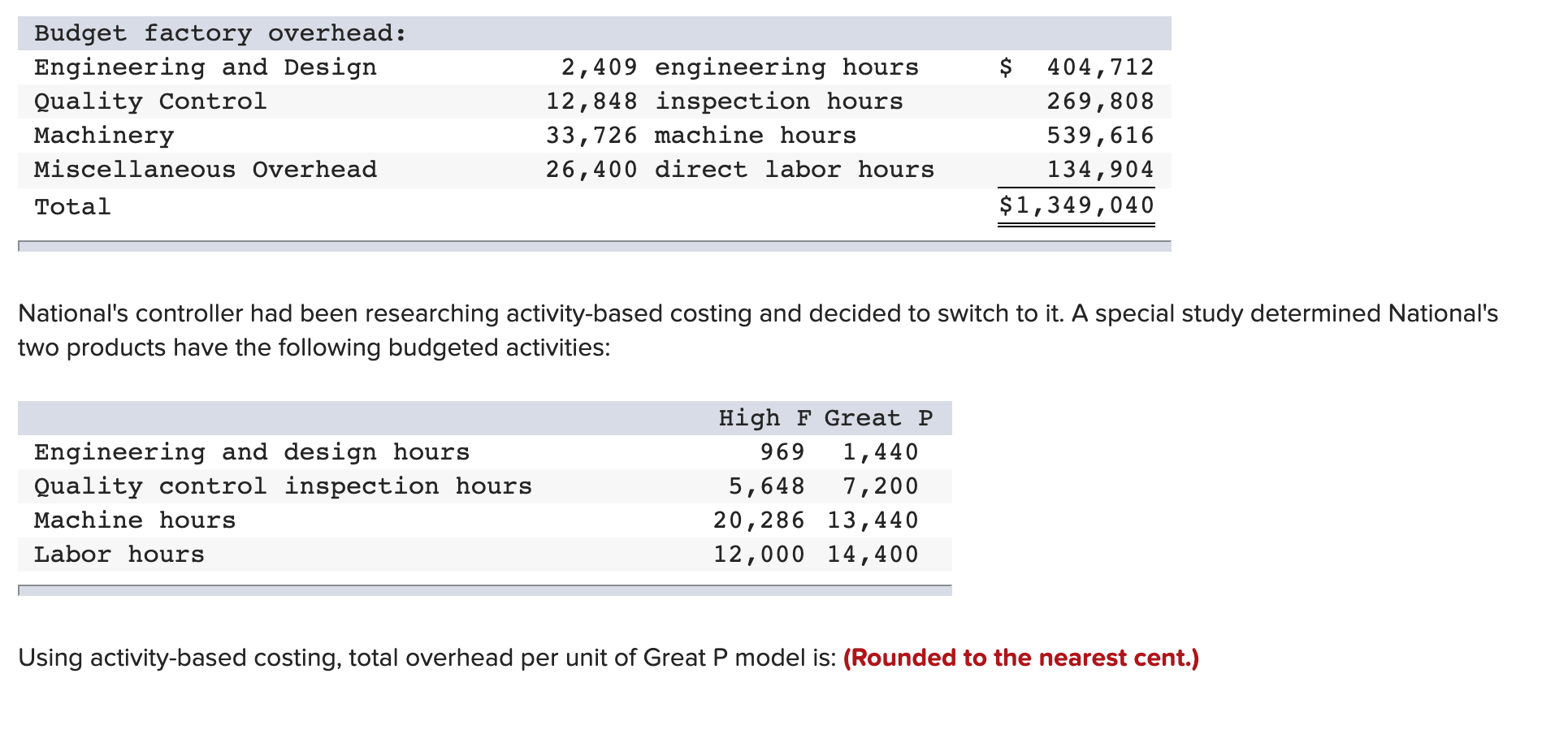Image resolution: width=1568 pixels, height=734 pixels.
Task: Click the Quality control inspection hours row
Action: (x=283, y=486)
